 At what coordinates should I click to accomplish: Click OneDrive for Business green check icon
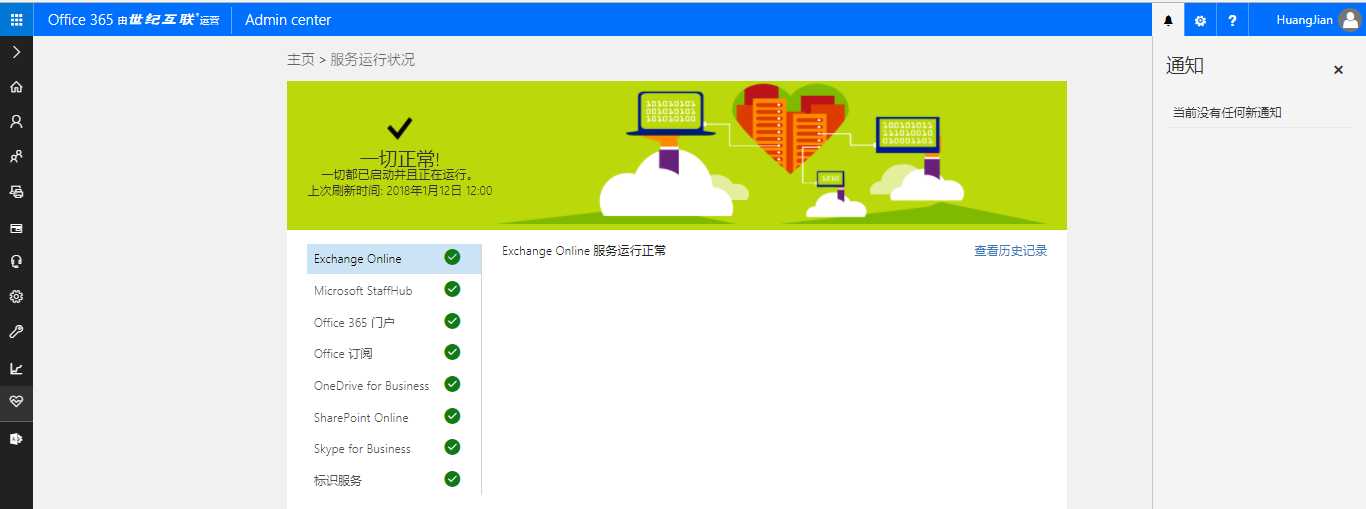click(452, 384)
